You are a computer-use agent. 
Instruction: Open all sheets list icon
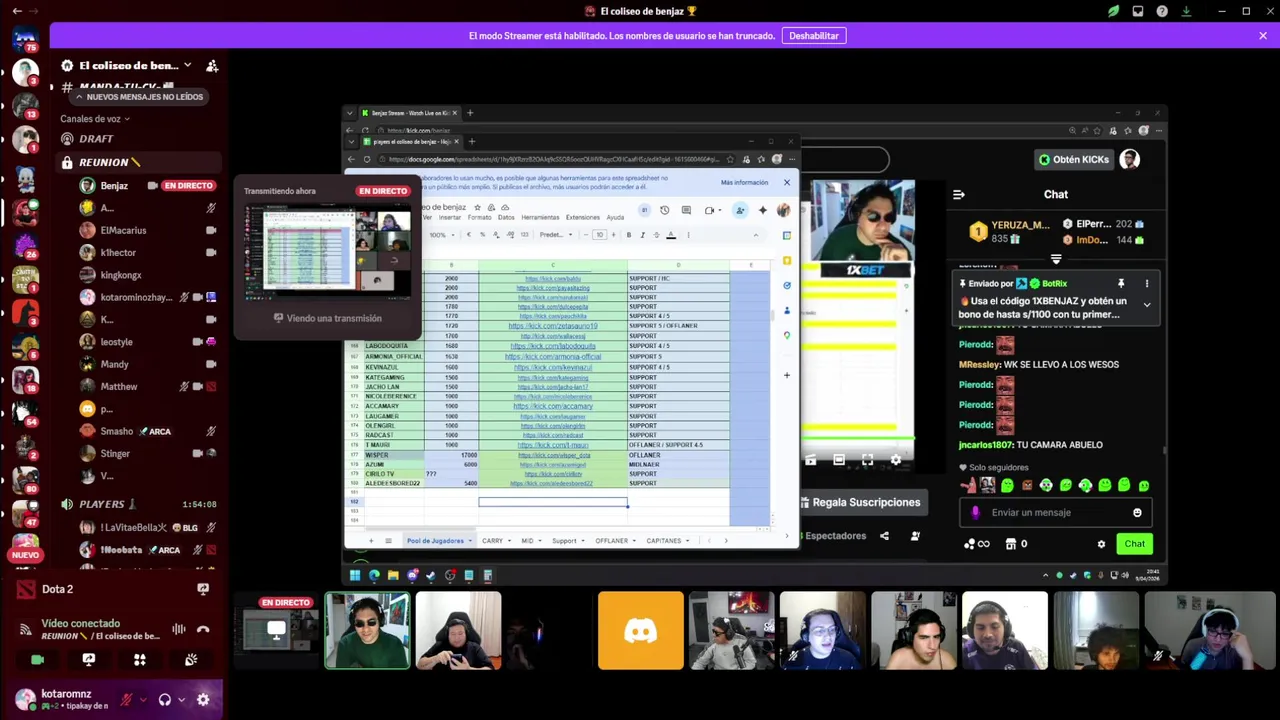pyautogui.click(x=388, y=541)
